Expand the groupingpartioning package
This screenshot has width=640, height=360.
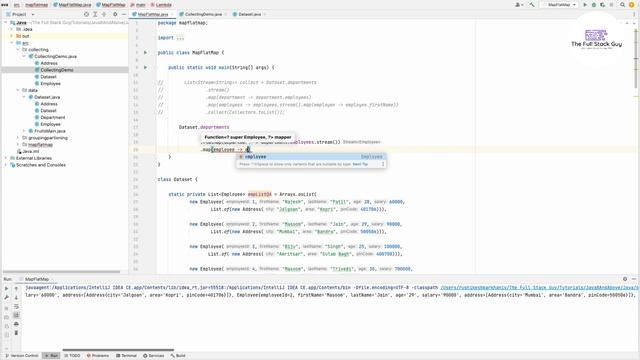18,138
